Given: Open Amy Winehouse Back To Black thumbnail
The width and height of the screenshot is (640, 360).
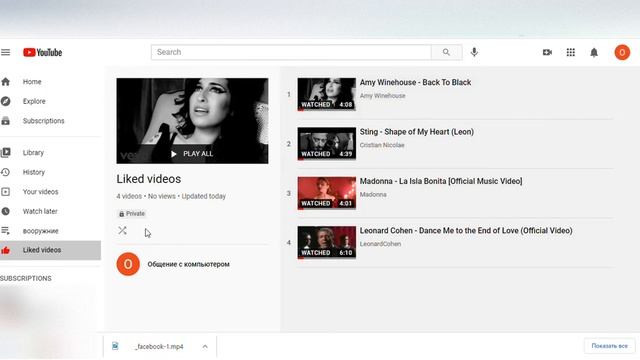Looking at the screenshot, I should (327, 94).
